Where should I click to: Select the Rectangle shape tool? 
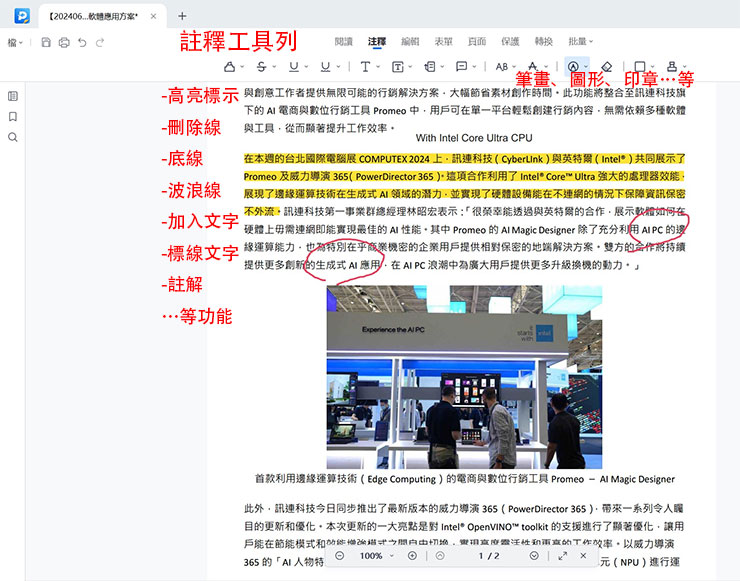pos(639,67)
